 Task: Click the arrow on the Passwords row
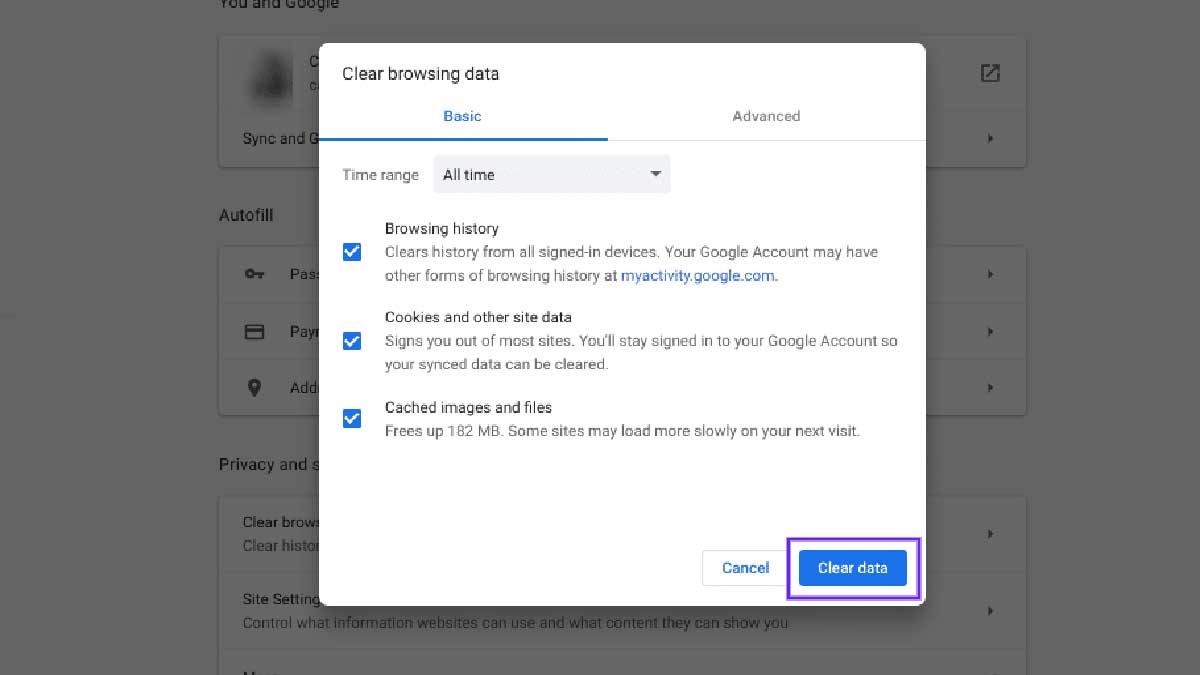tap(990, 274)
